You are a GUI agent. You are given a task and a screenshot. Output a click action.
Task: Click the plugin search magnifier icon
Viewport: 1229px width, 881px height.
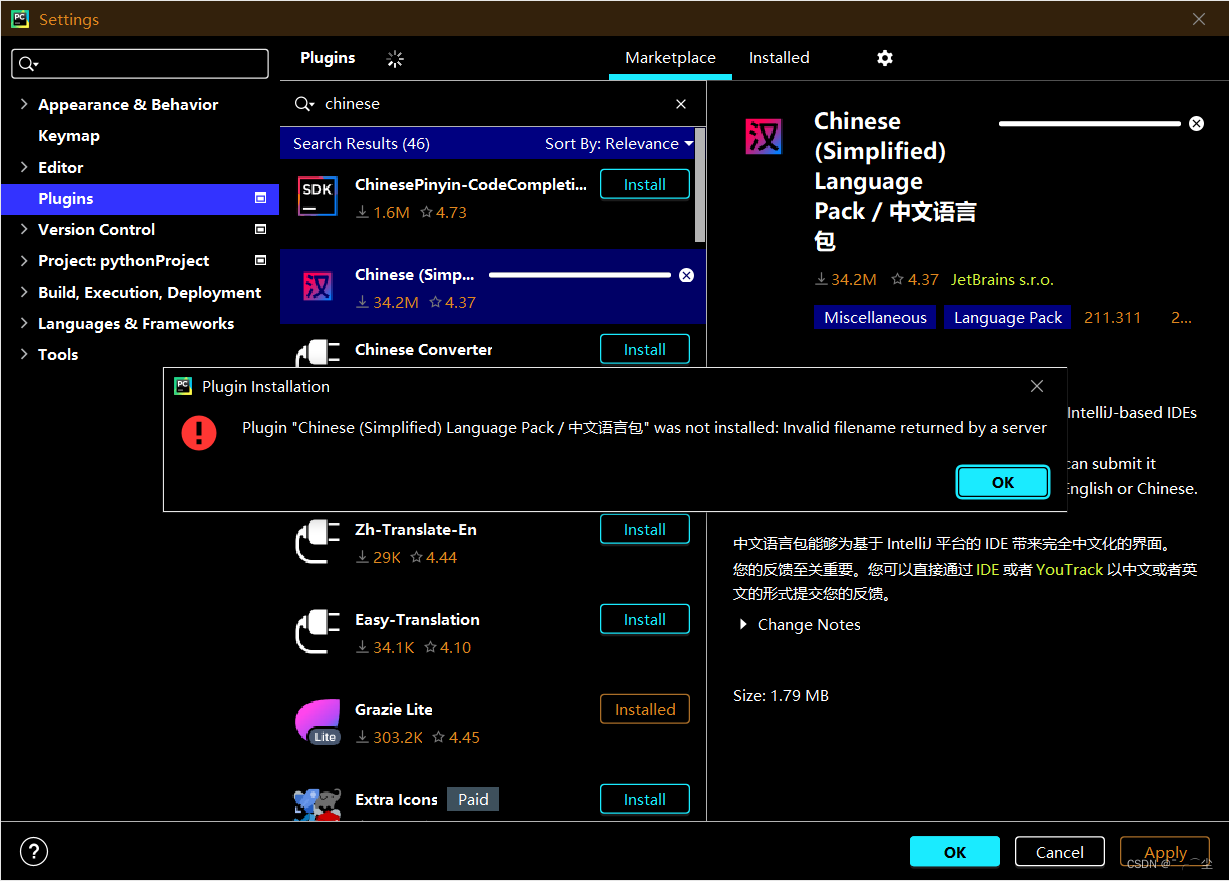tap(304, 104)
